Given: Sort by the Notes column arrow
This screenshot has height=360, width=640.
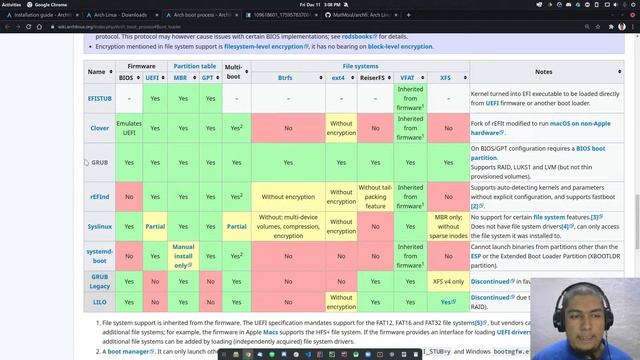Looking at the screenshot, I should pyautogui.click(x=620, y=72).
